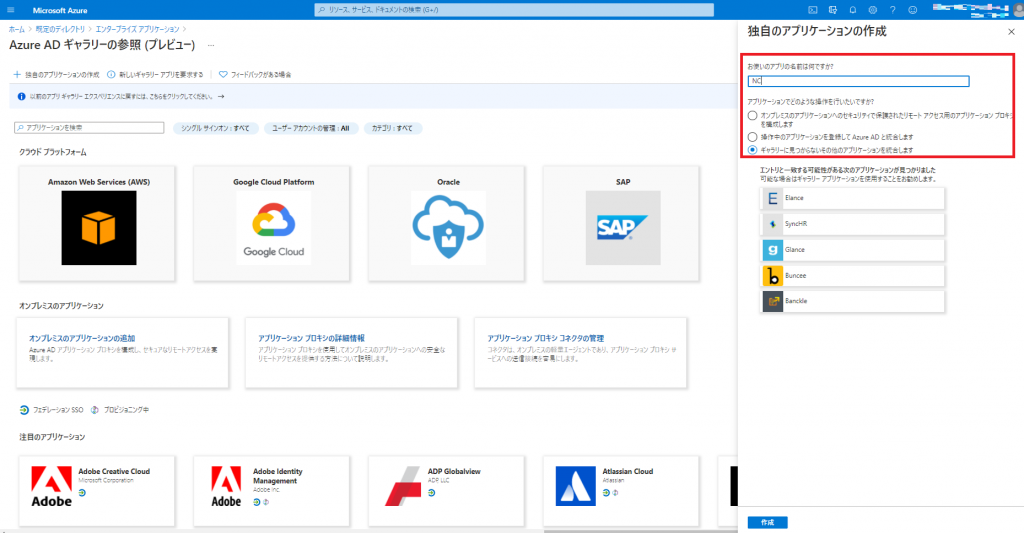Close the create application panel
The image size is (1024, 533).
1011,31
